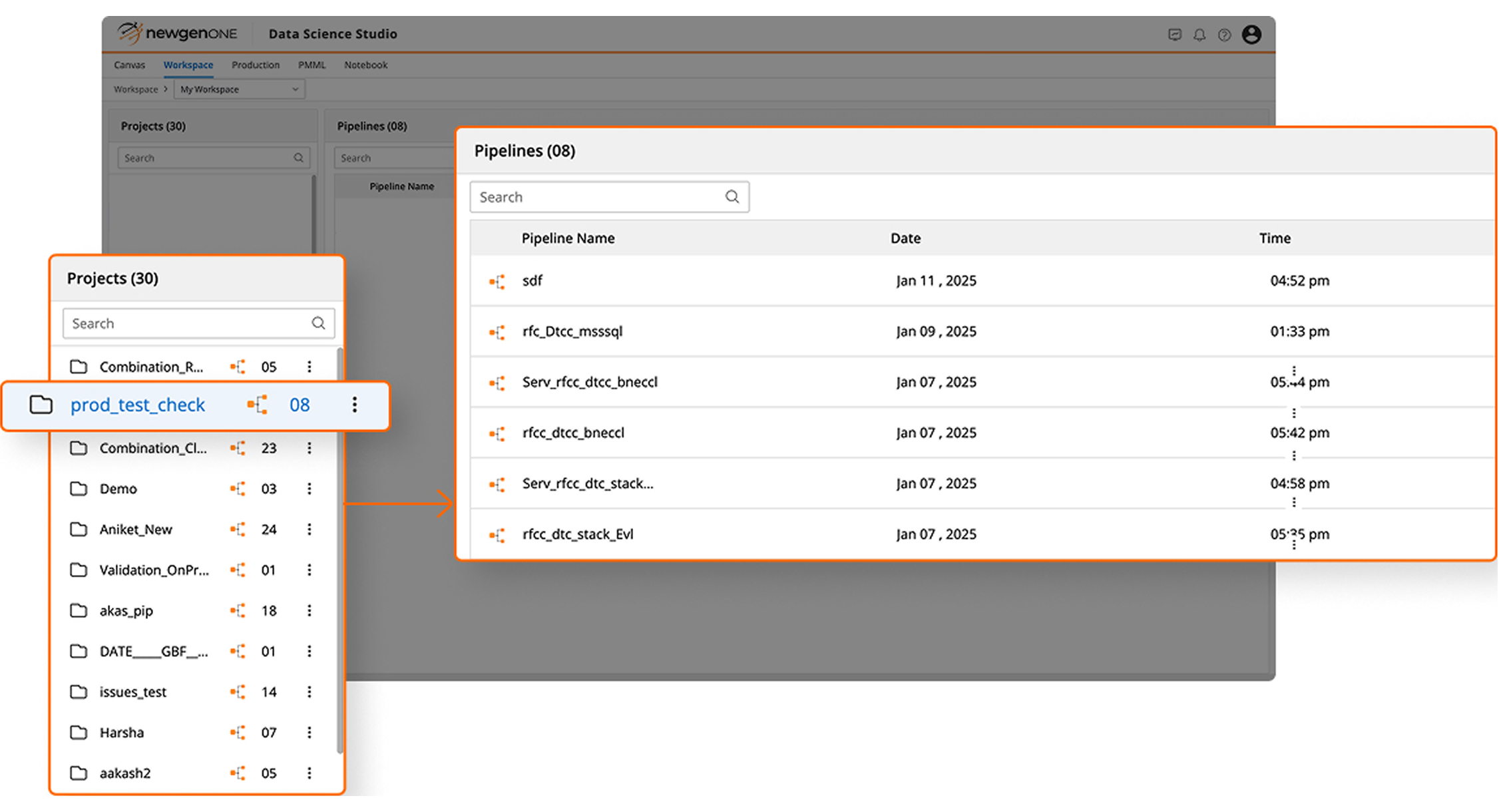1499x812 pixels.
Task: Switch to the Notebook tab
Action: pos(365,65)
